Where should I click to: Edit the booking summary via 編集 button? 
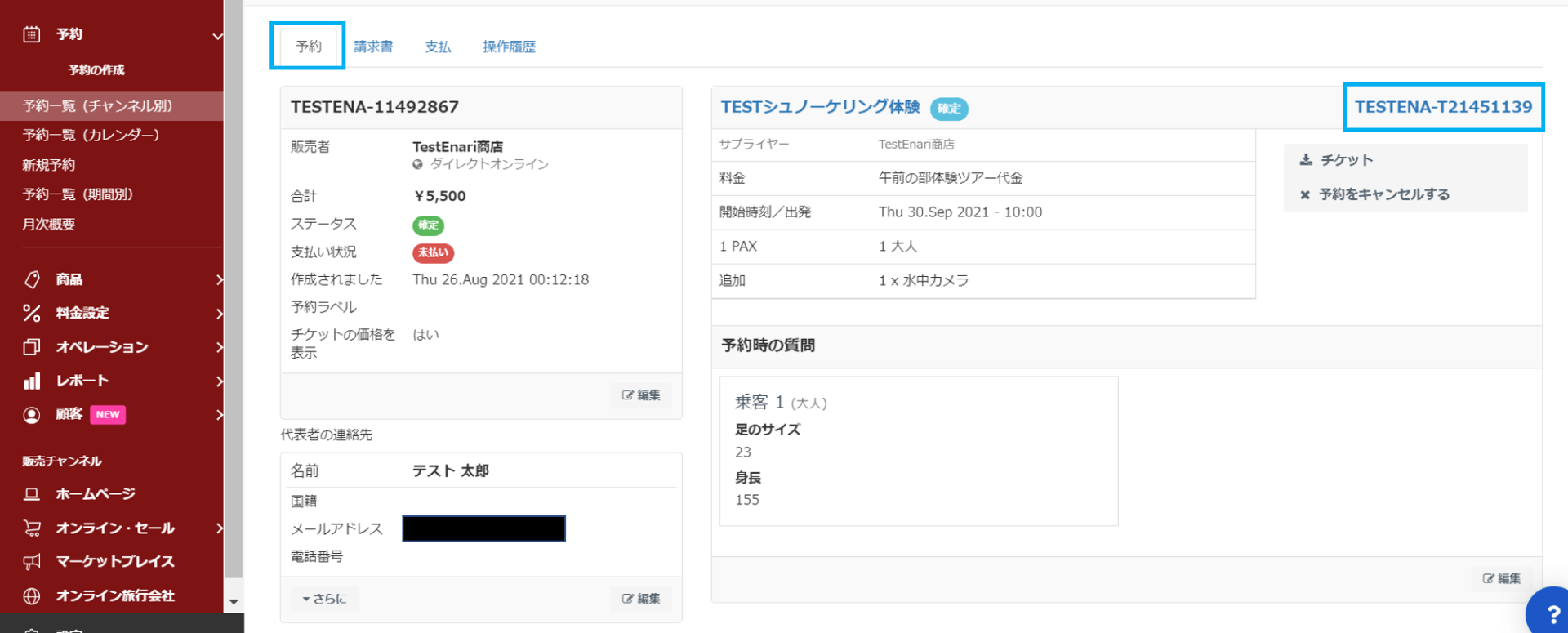pyautogui.click(x=641, y=395)
